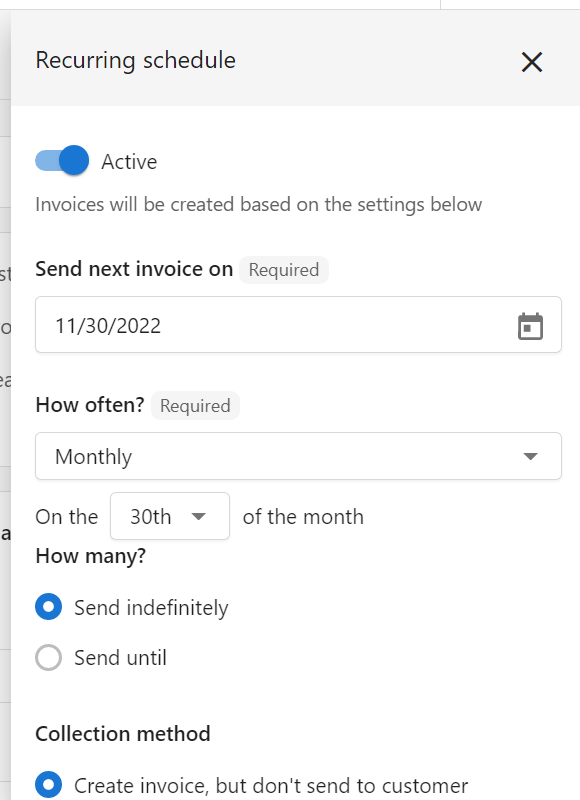Choose Create invoice, but don't send option
580x800 pixels.
(48, 785)
